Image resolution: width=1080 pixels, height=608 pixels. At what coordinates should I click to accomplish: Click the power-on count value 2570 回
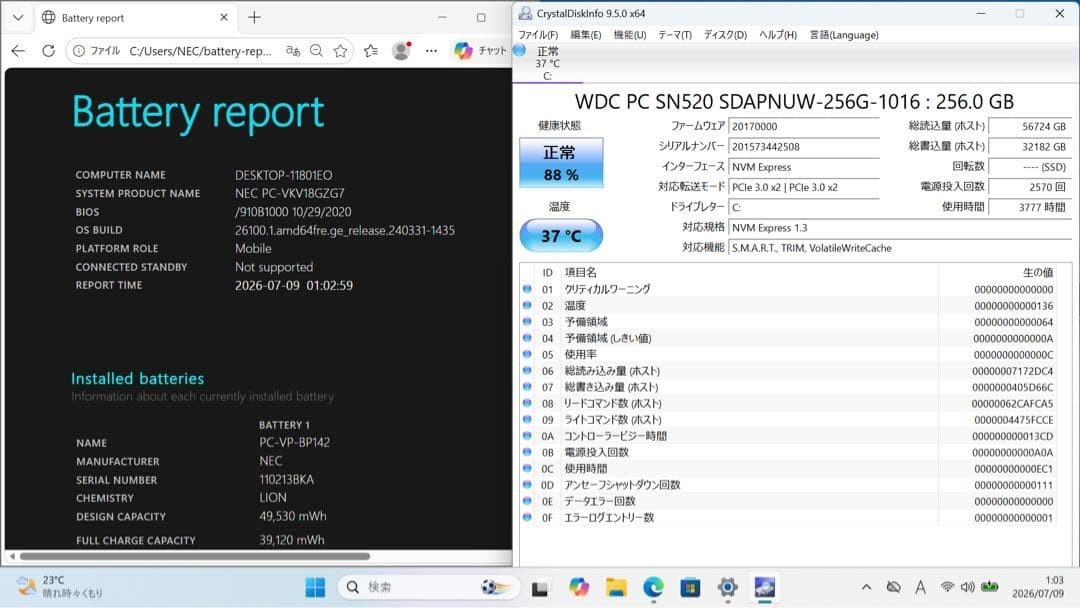(x=1029, y=187)
